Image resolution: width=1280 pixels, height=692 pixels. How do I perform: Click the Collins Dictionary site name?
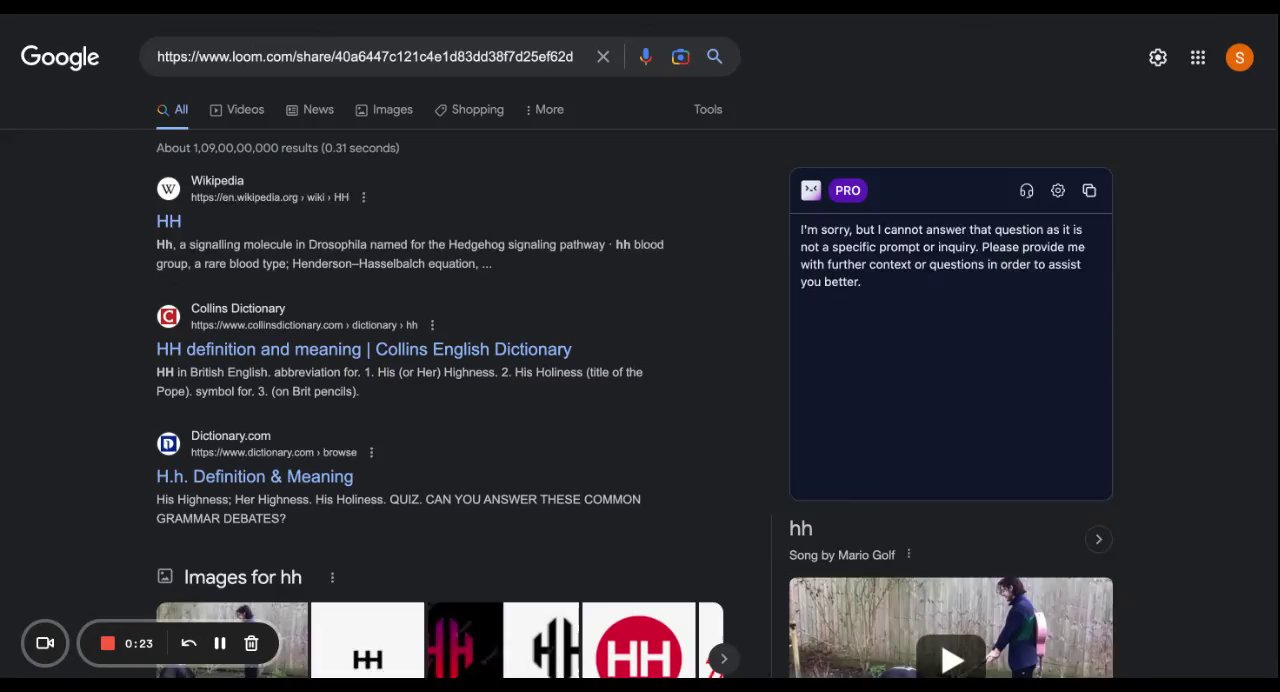[x=238, y=308]
